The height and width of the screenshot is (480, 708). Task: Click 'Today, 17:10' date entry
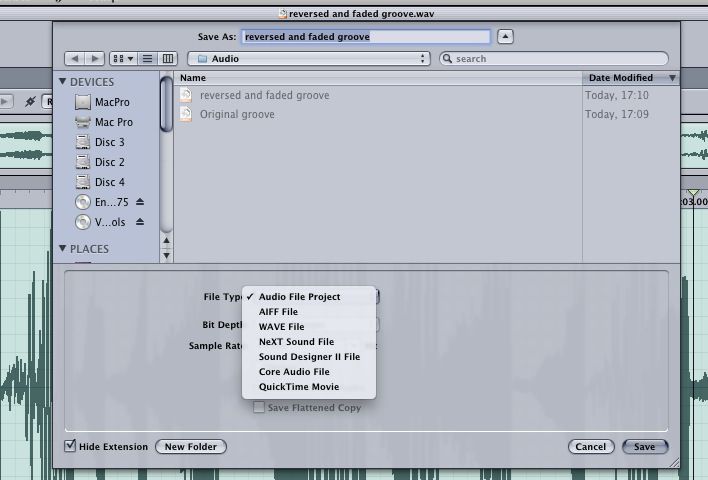(617, 95)
